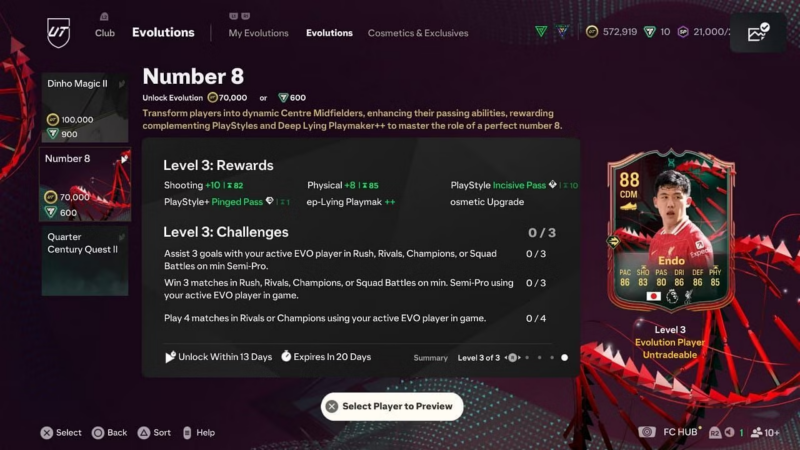This screenshot has height=450, width=800.
Task: Click the left arrow of the level stepper
Action: [x=506, y=358]
